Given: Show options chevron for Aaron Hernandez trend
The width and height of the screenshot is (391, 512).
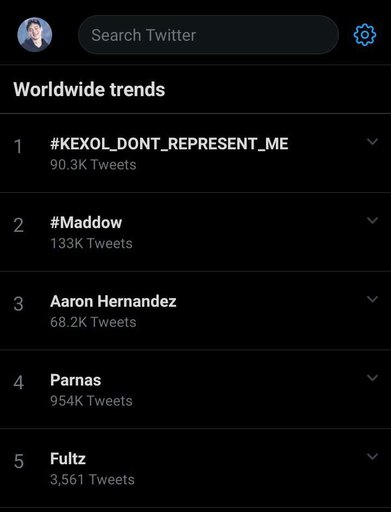Looking at the screenshot, I should (372, 299).
